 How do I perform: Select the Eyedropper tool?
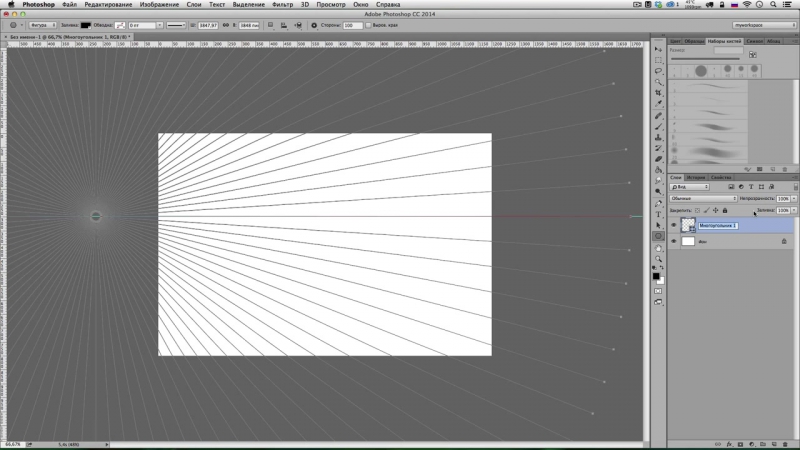tap(658, 104)
